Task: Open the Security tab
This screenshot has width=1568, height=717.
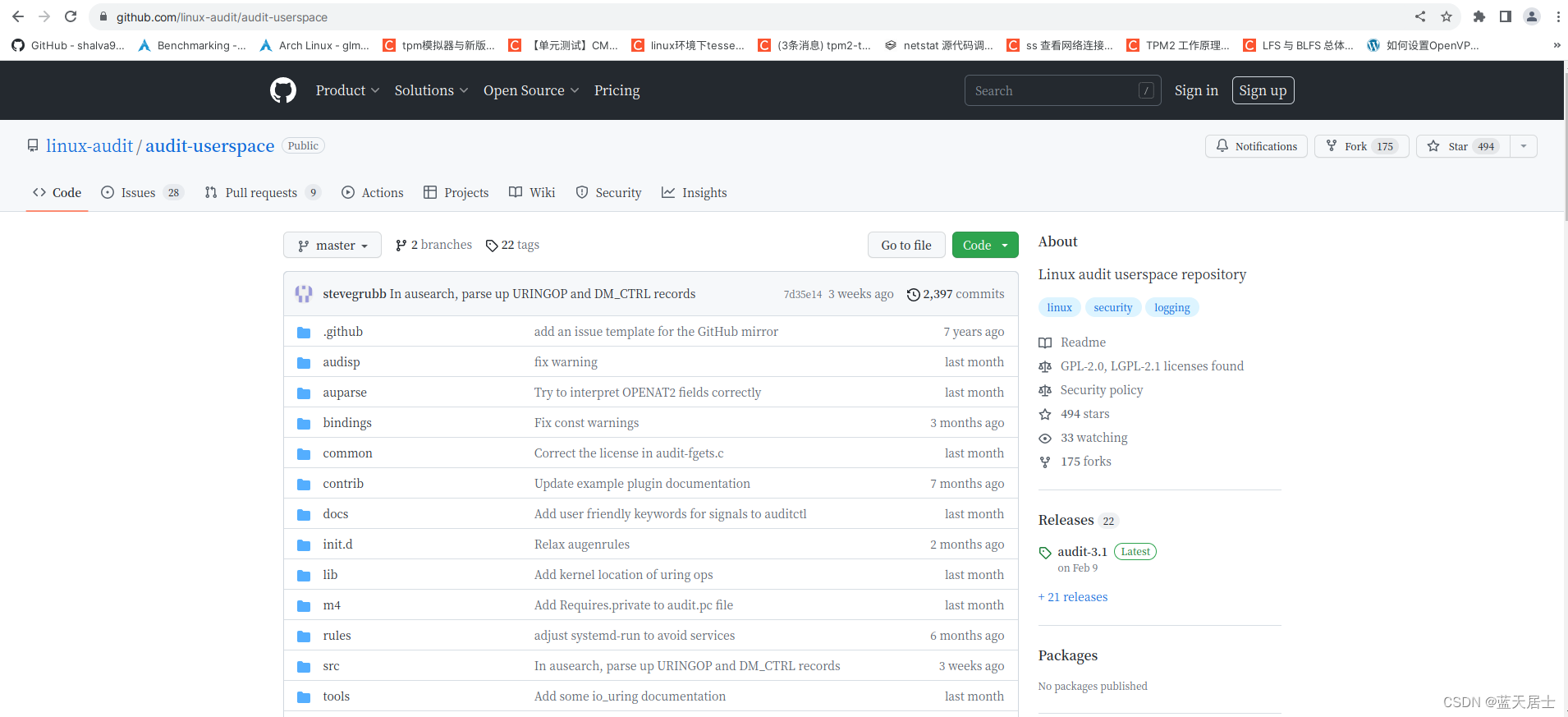Action: [x=608, y=192]
